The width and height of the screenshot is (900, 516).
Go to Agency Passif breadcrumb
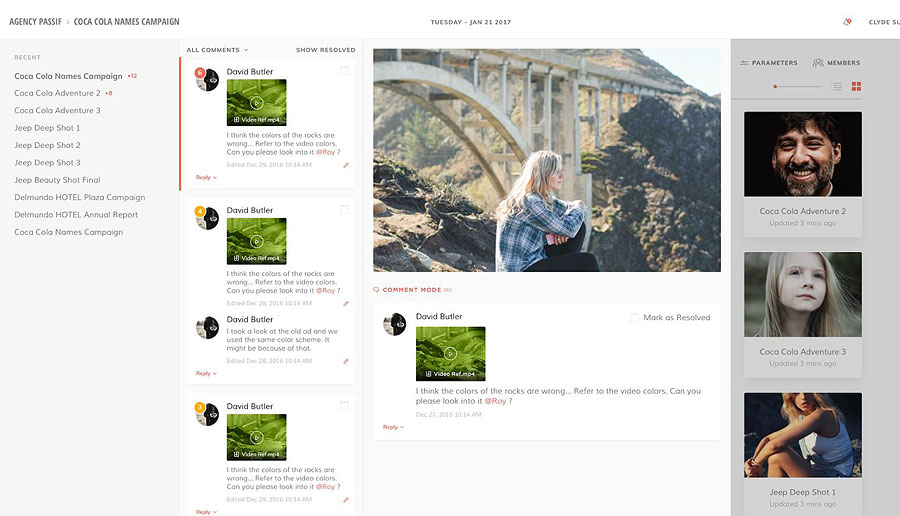pyautogui.click(x=35, y=22)
